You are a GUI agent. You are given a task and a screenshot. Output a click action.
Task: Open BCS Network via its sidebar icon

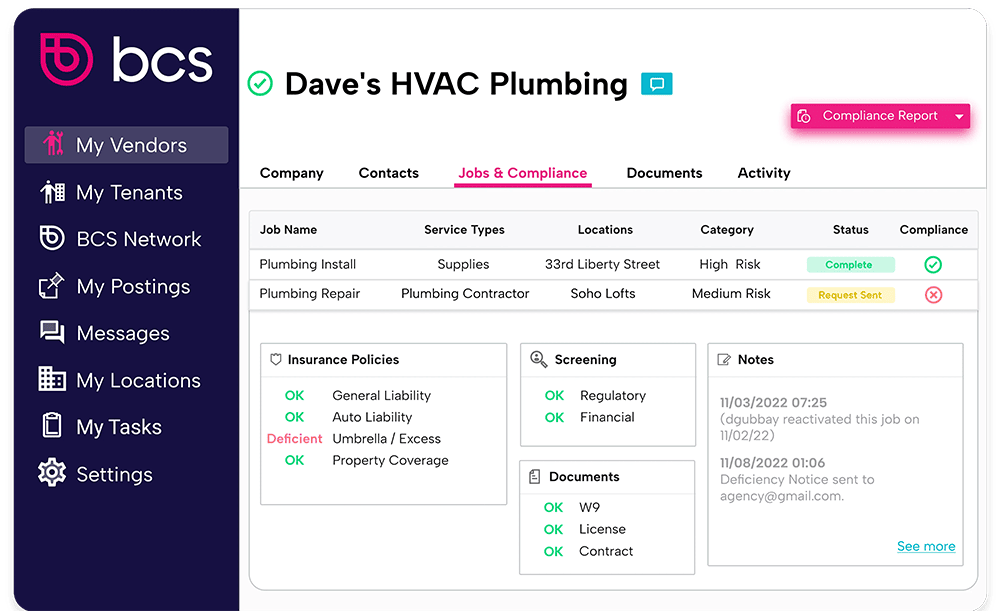[x=52, y=239]
